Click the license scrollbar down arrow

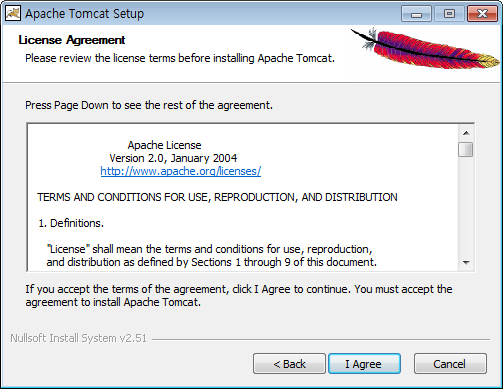coord(466,262)
